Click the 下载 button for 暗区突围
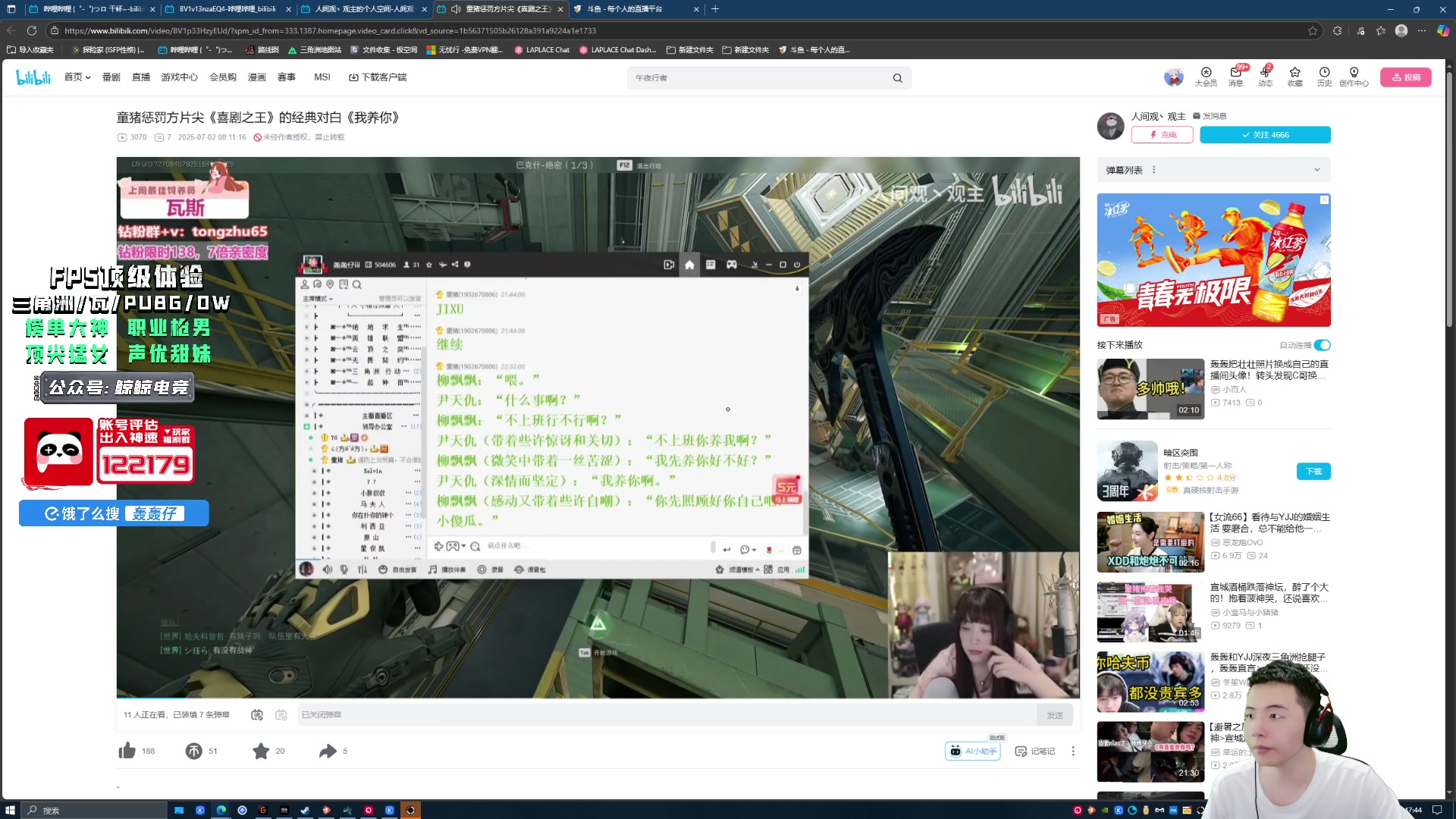This screenshot has width=1456, height=819. click(x=1313, y=471)
